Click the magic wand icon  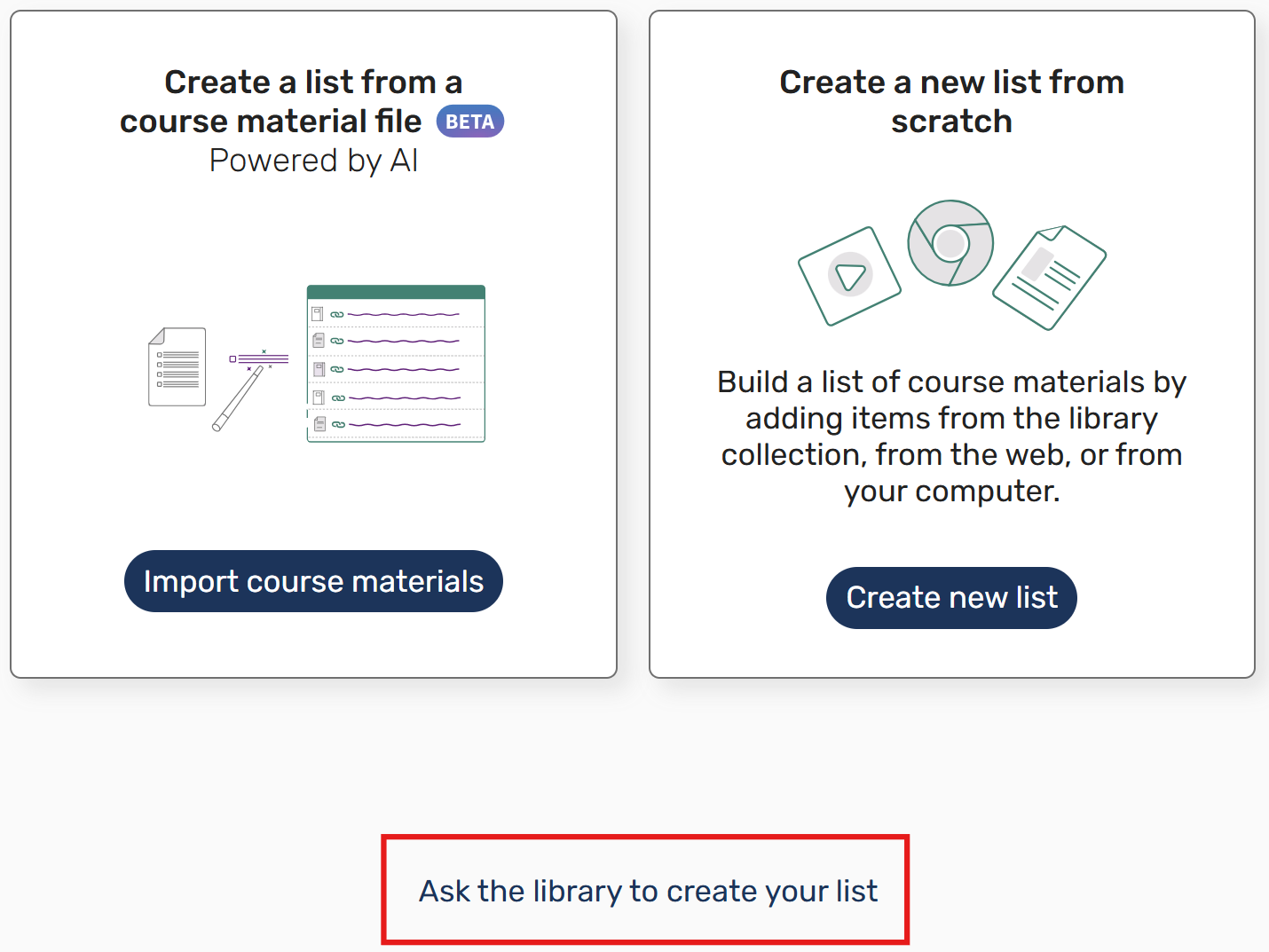pyautogui.click(x=237, y=400)
